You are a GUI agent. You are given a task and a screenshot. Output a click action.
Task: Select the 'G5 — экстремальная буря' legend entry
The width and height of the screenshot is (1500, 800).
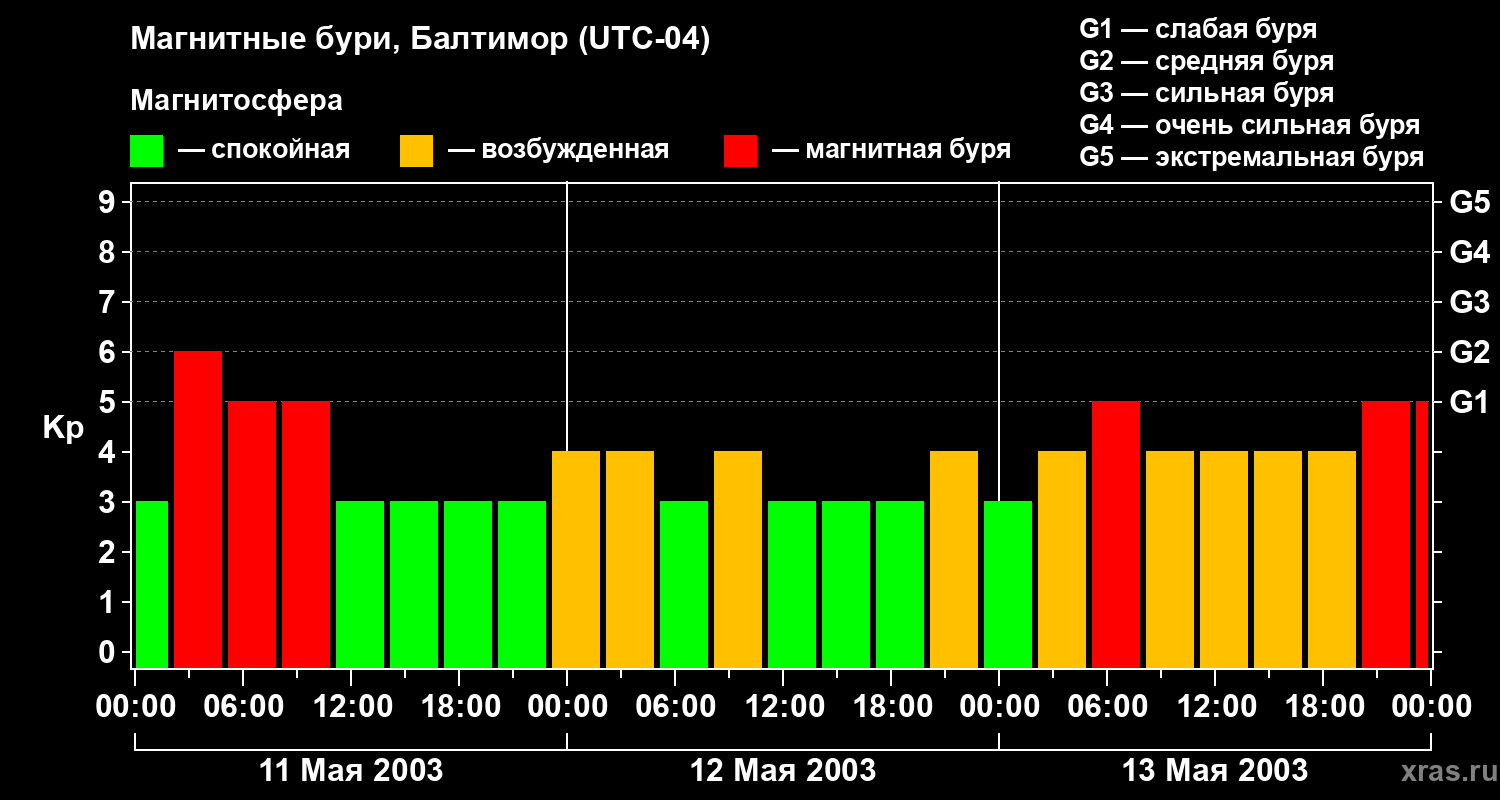pos(1251,157)
